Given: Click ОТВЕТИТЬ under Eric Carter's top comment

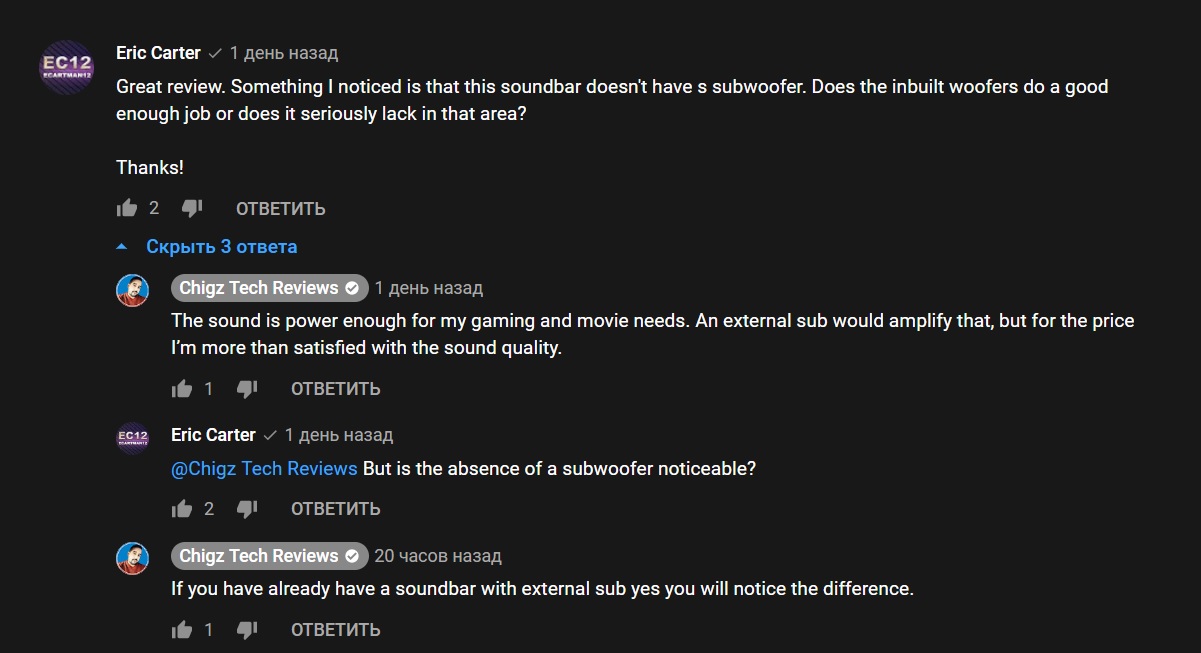Looking at the screenshot, I should pos(280,208).
